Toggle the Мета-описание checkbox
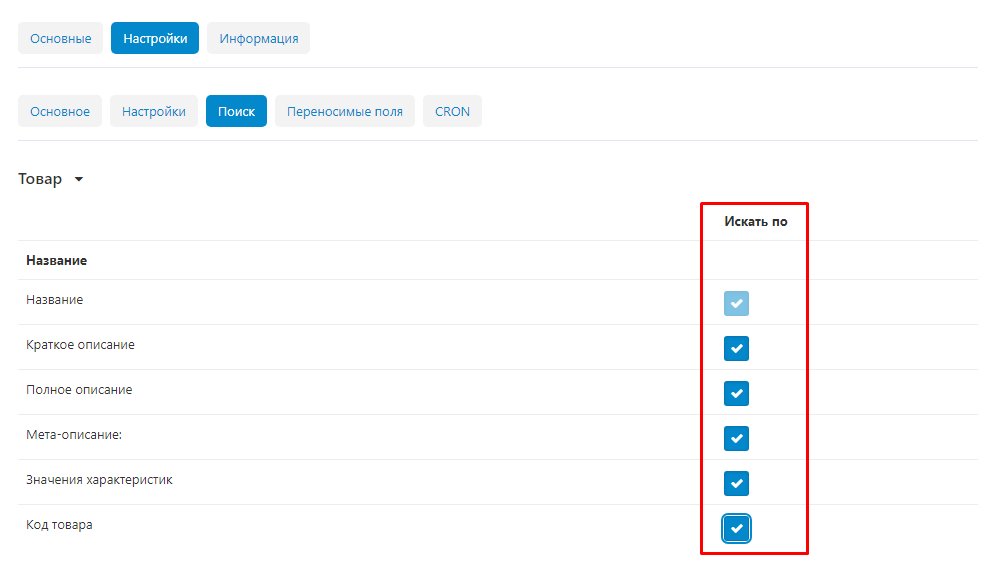The height and width of the screenshot is (573, 989). click(736, 438)
